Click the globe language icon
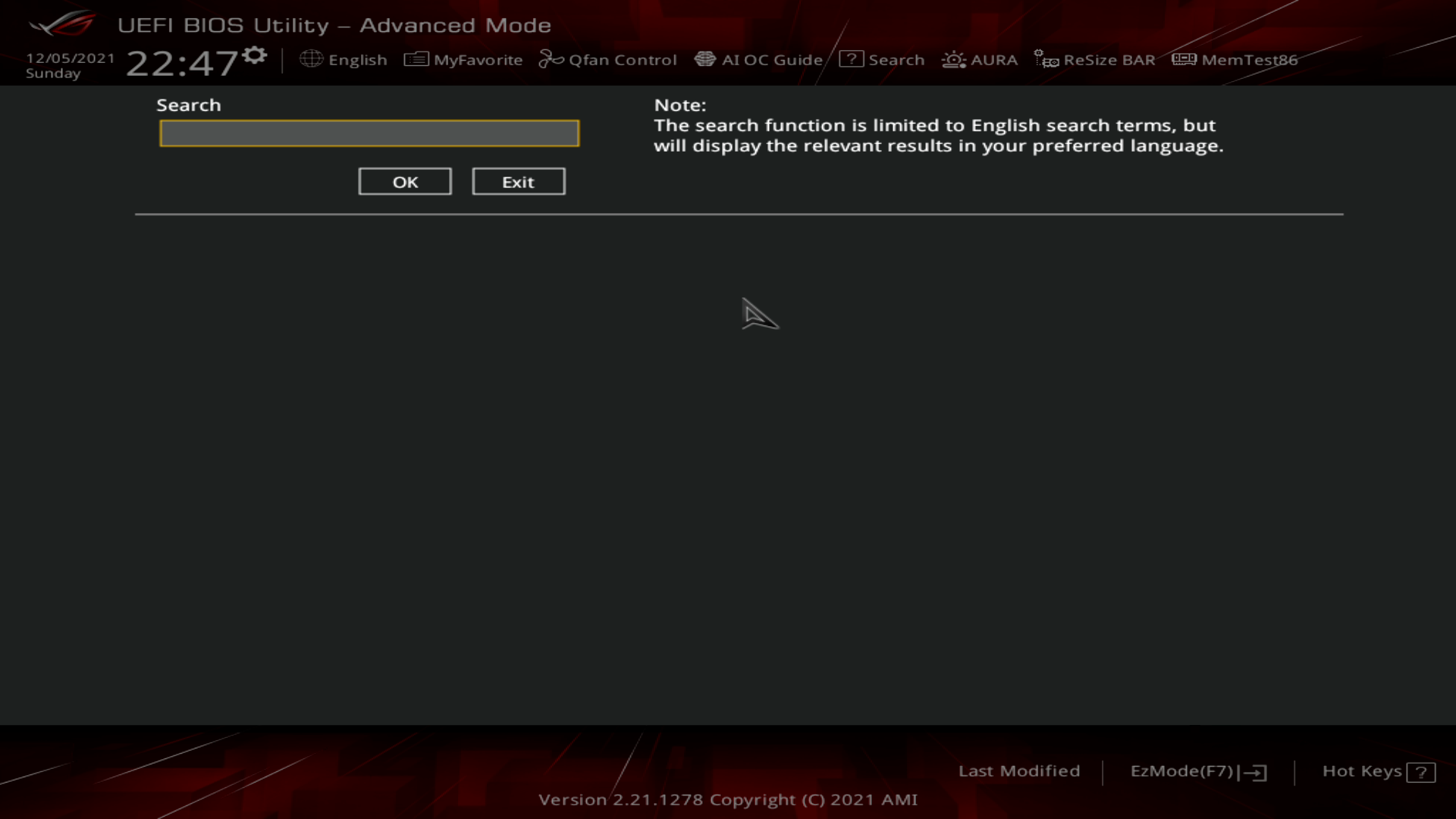The height and width of the screenshot is (819, 1456). [x=311, y=59]
